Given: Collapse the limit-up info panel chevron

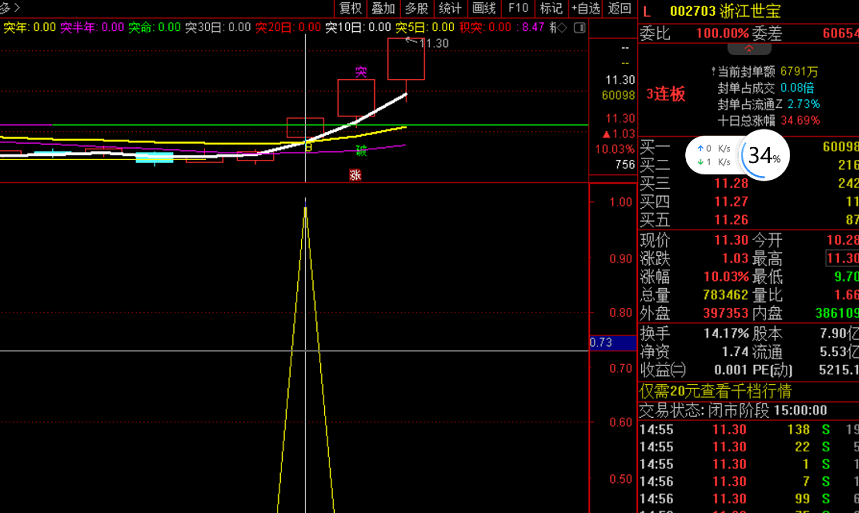Looking at the screenshot, I should [x=749, y=48].
